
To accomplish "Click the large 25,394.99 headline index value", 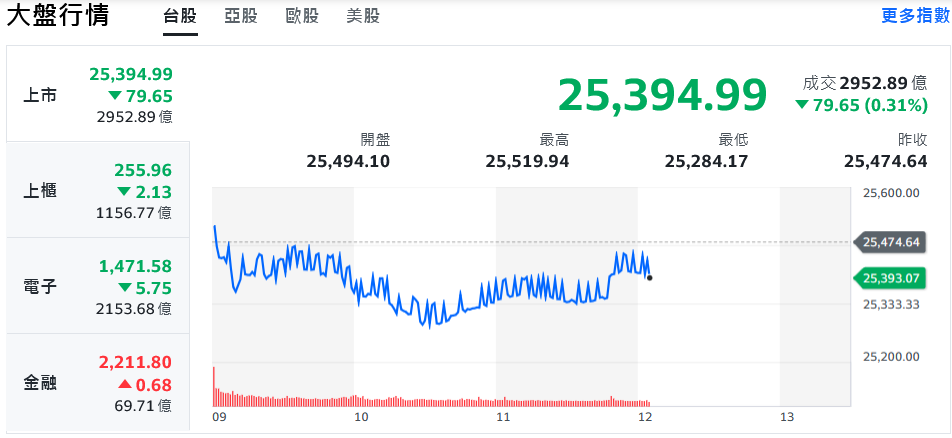I will [x=662, y=94].
